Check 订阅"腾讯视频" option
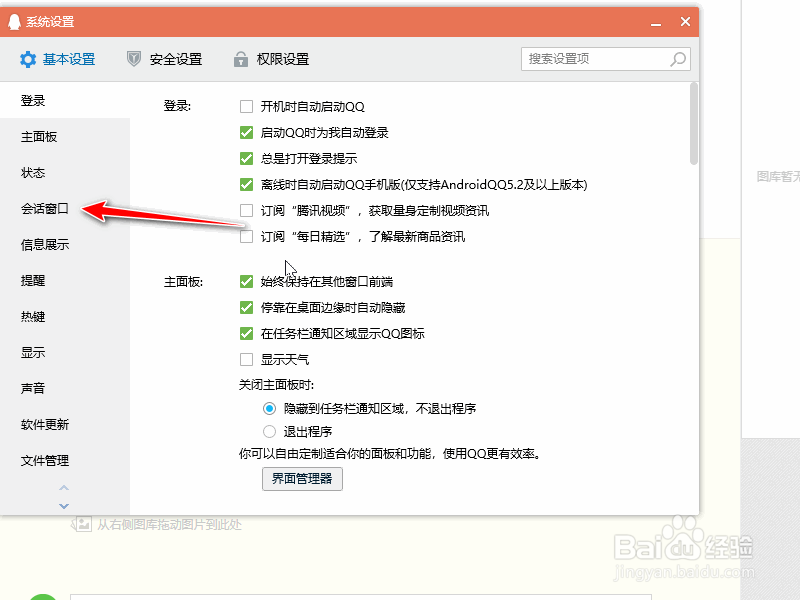This screenshot has height=600, width=800. [x=246, y=211]
